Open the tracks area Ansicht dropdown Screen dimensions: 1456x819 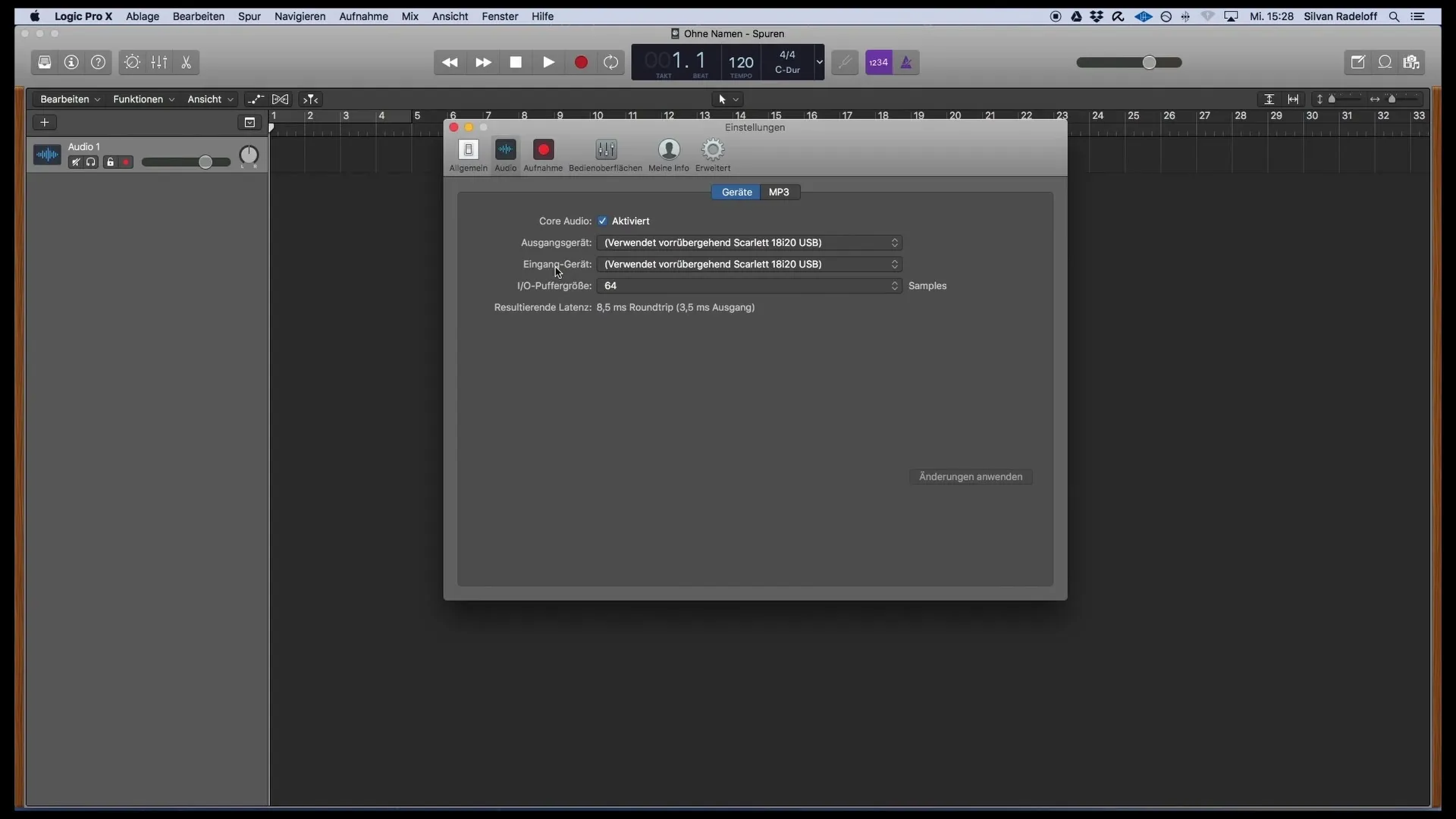pos(210,99)
